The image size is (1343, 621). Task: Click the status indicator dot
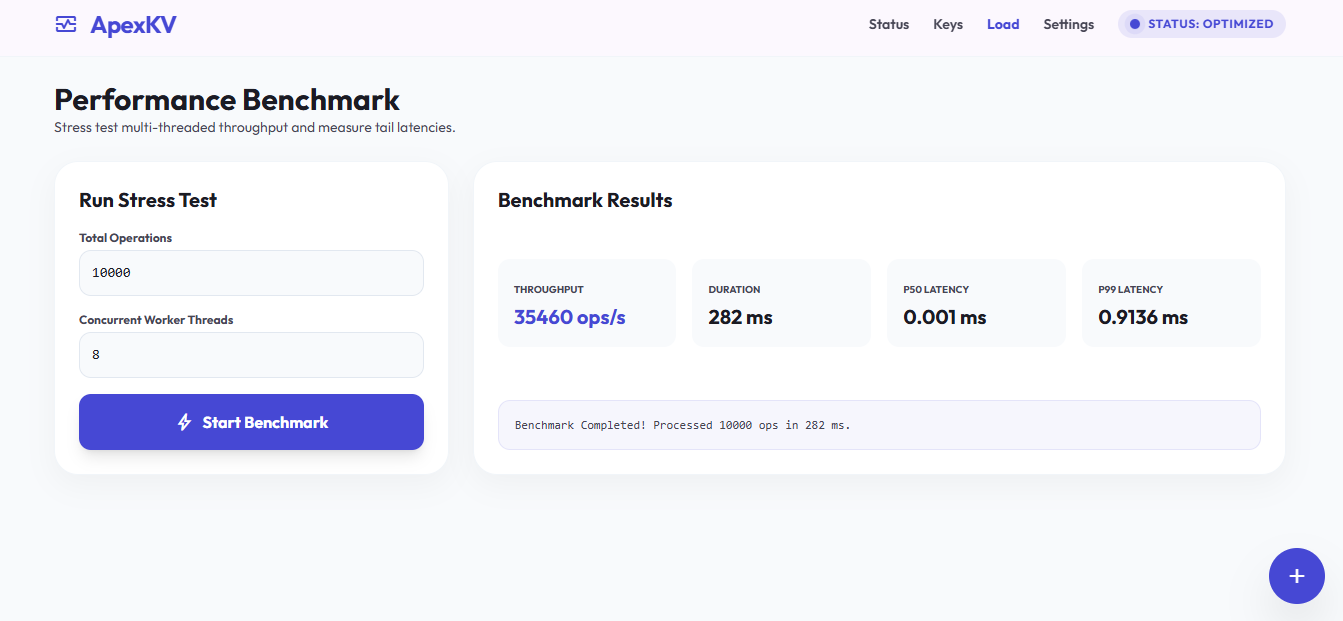(x=1134, y=24)
